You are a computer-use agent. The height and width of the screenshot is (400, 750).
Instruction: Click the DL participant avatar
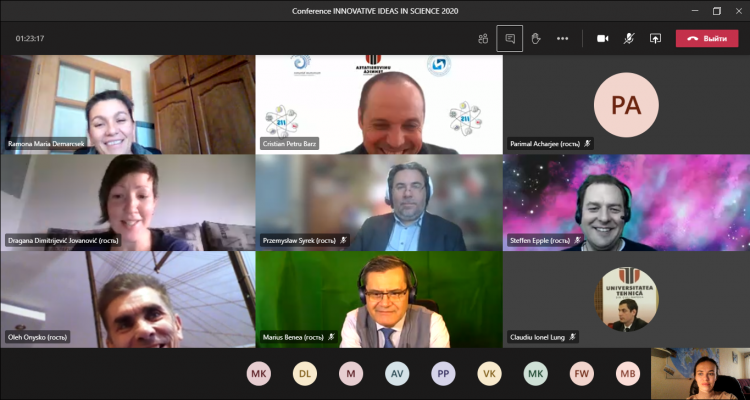point(305,374)
